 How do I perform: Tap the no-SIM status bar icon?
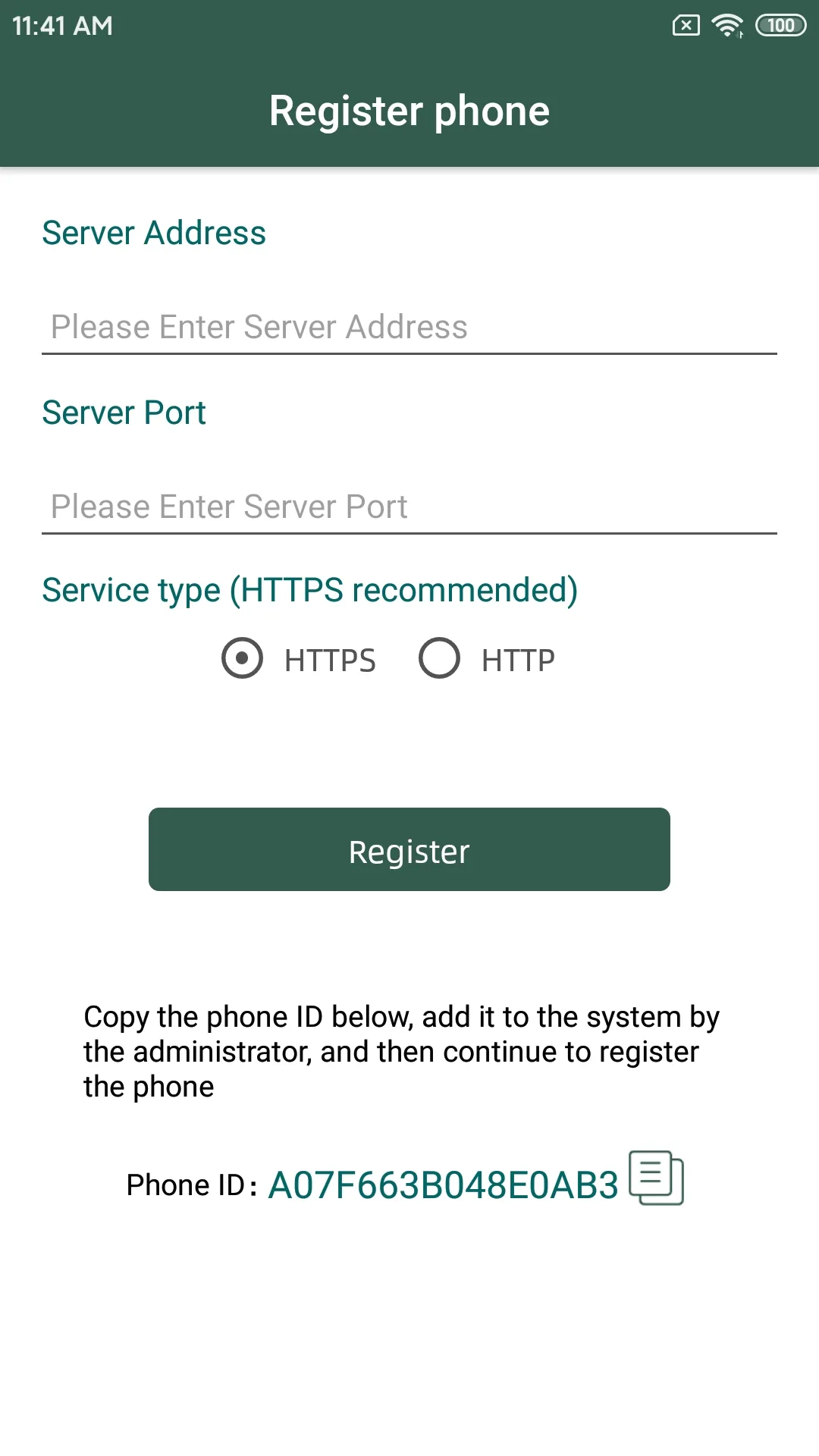click(686, 25)
